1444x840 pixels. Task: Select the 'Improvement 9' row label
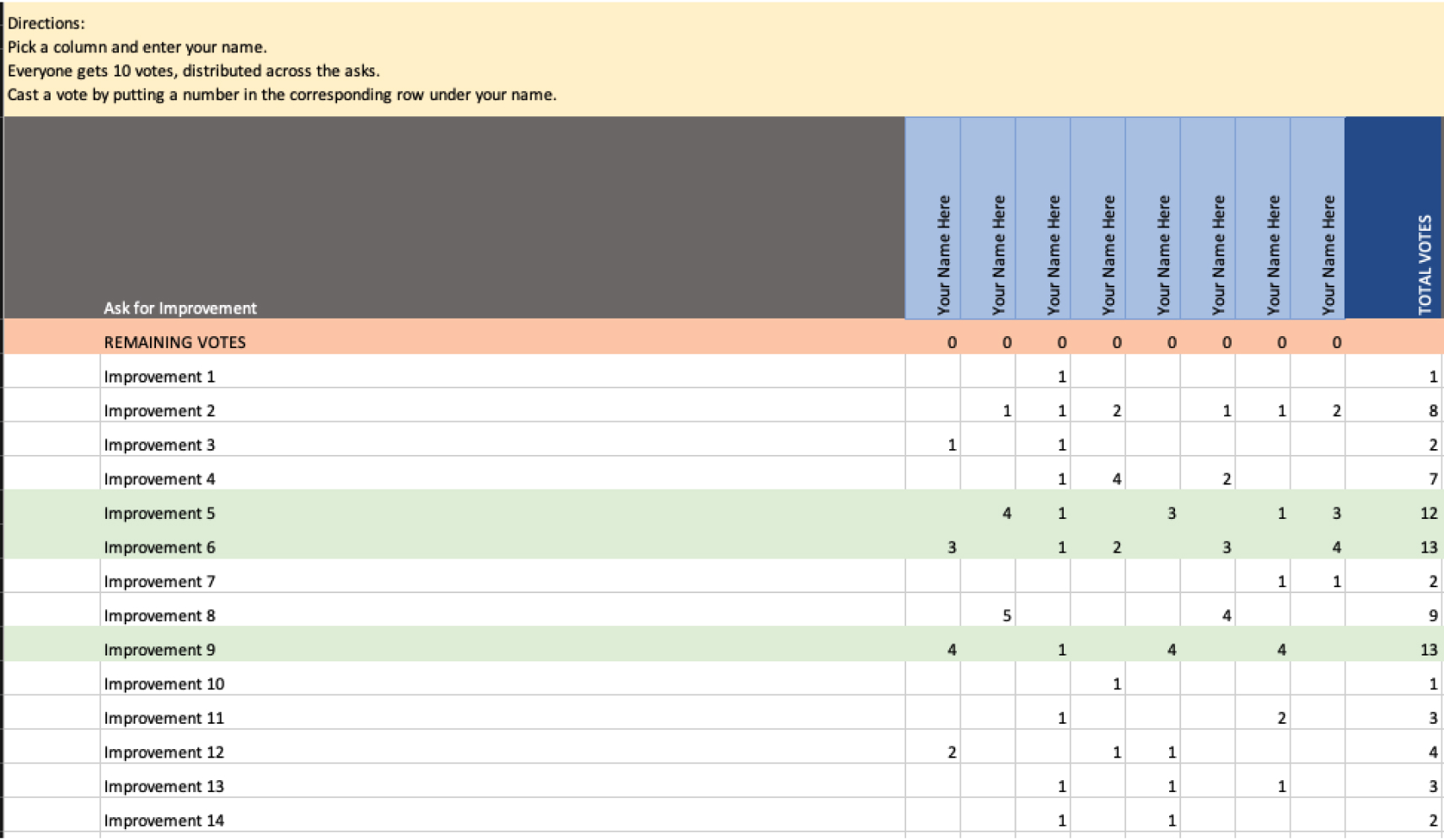159,650
